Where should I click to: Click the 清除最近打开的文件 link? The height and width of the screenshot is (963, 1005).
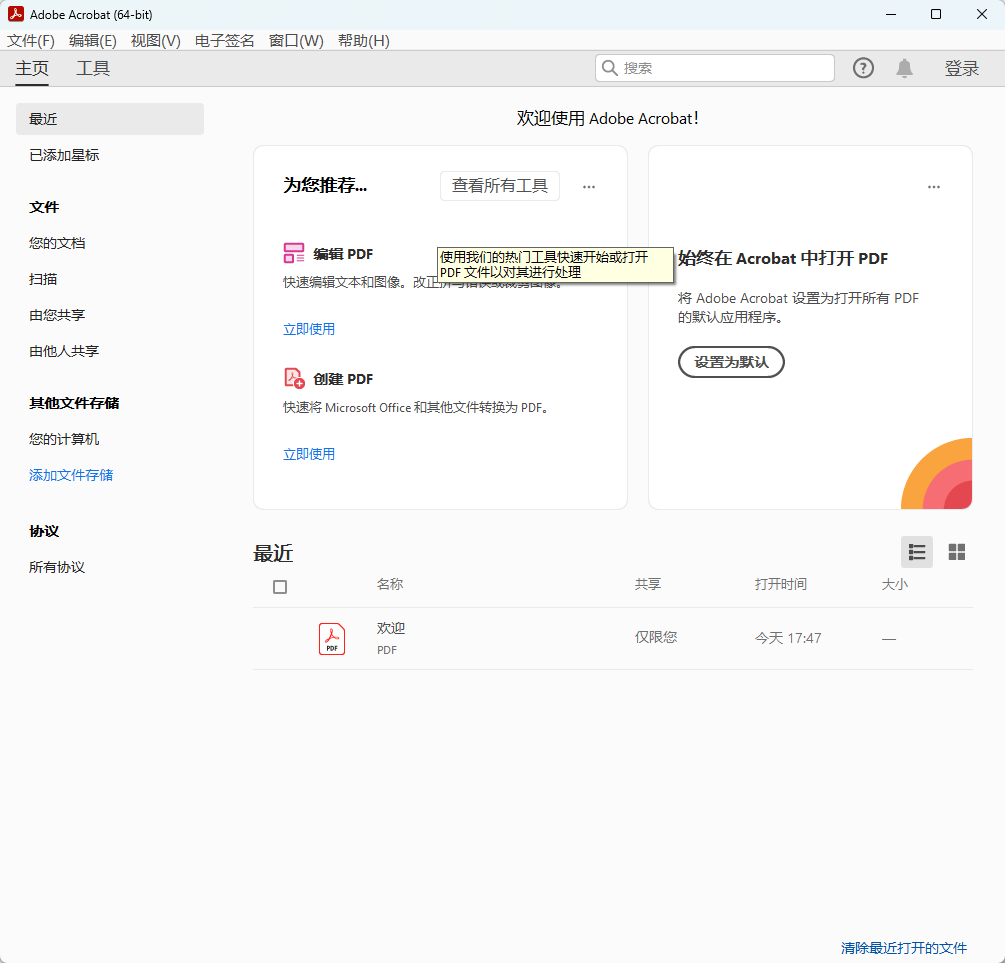click(904, 948)
